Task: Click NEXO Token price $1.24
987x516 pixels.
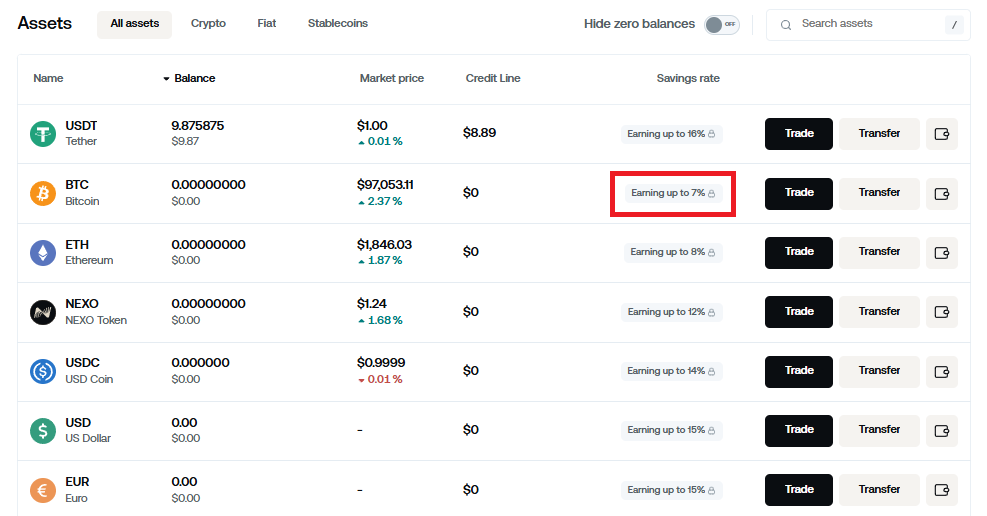Action: 371,304
